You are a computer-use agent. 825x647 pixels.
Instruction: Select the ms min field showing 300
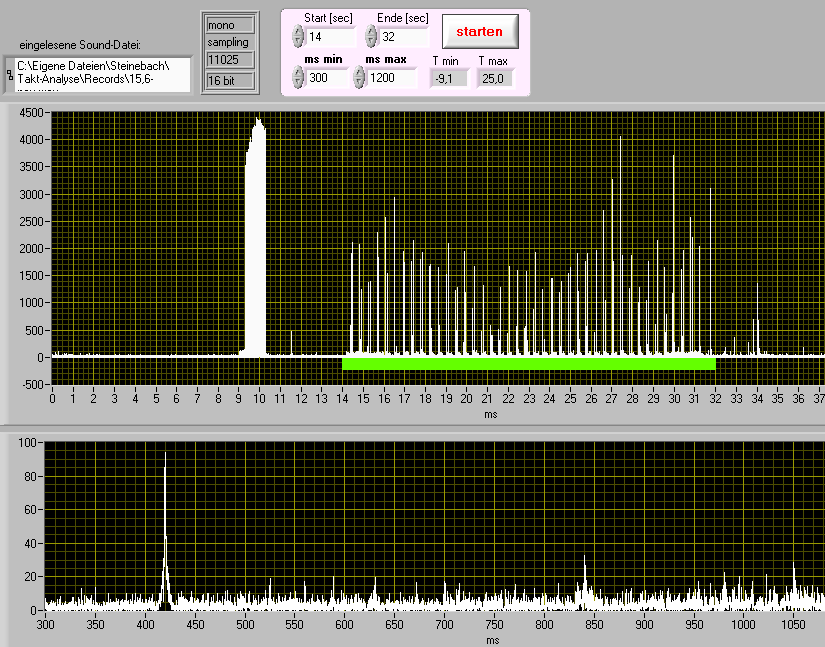(x=324, y=78)
